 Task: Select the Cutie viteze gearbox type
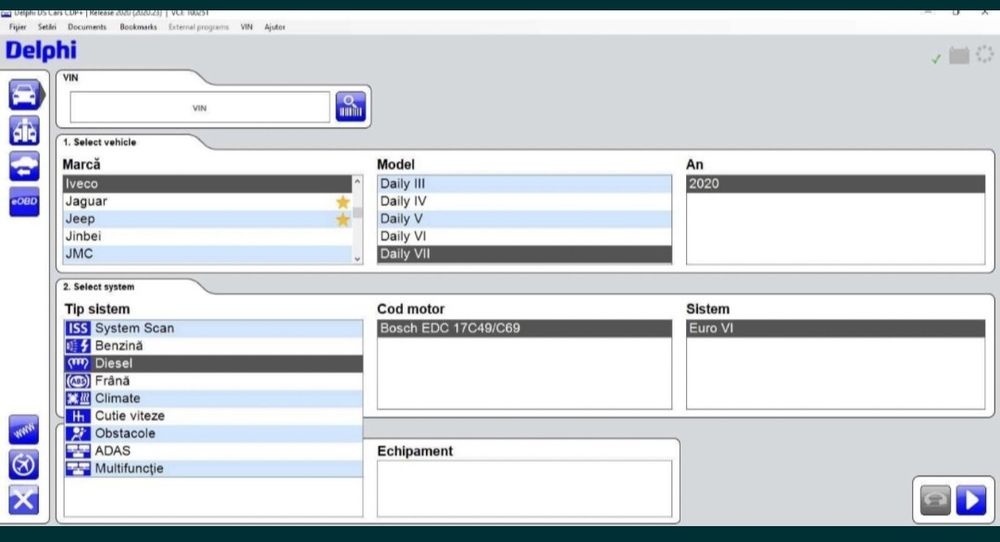213,416
